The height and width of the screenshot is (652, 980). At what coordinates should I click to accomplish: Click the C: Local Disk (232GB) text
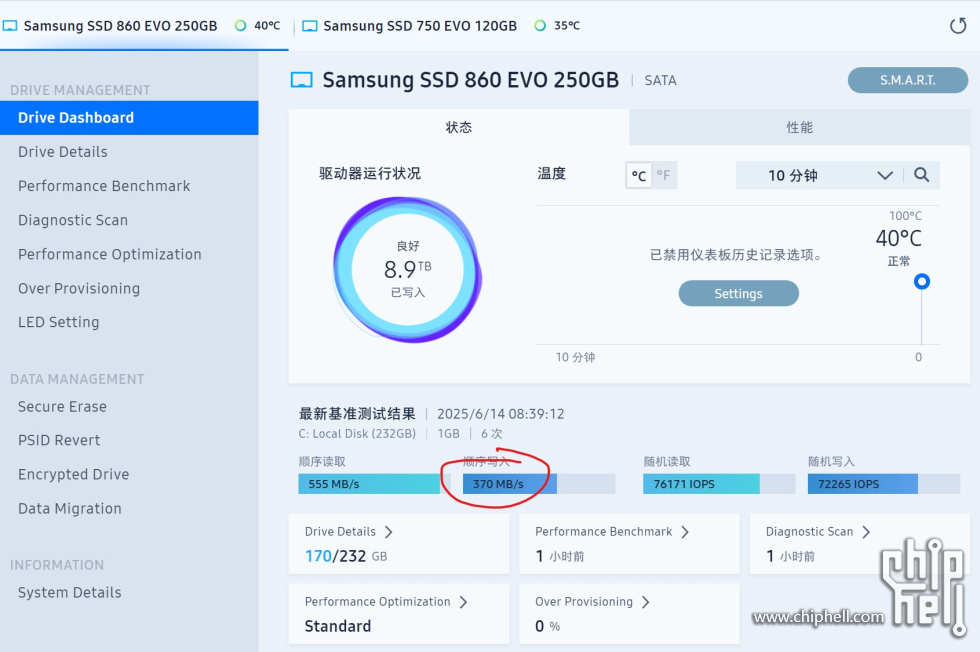point(357,434)
